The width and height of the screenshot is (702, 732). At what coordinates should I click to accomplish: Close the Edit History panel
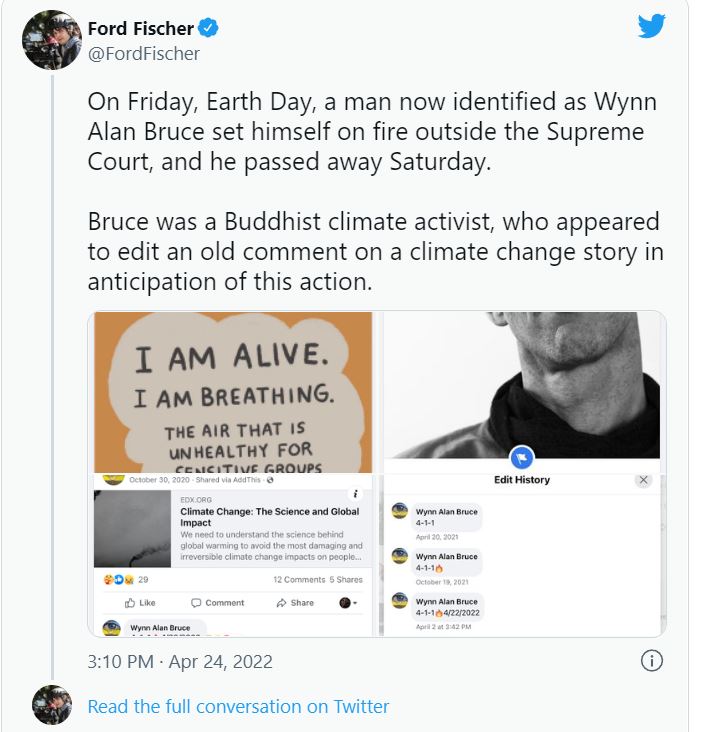(x=643, y=480)
